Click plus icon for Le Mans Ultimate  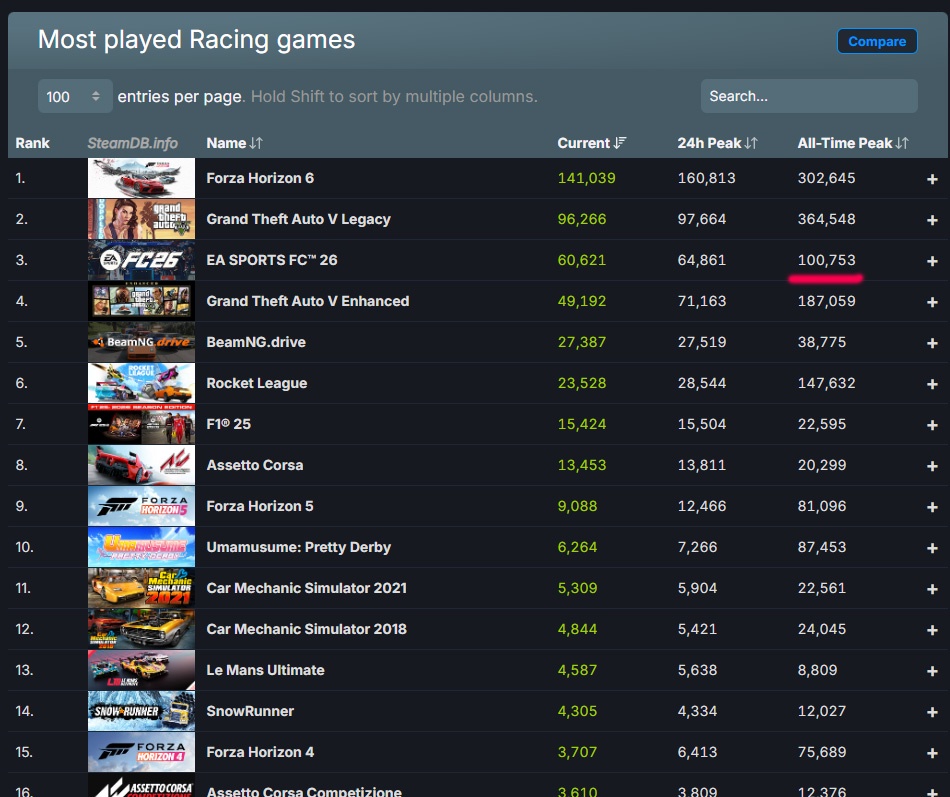pos(932,671)
